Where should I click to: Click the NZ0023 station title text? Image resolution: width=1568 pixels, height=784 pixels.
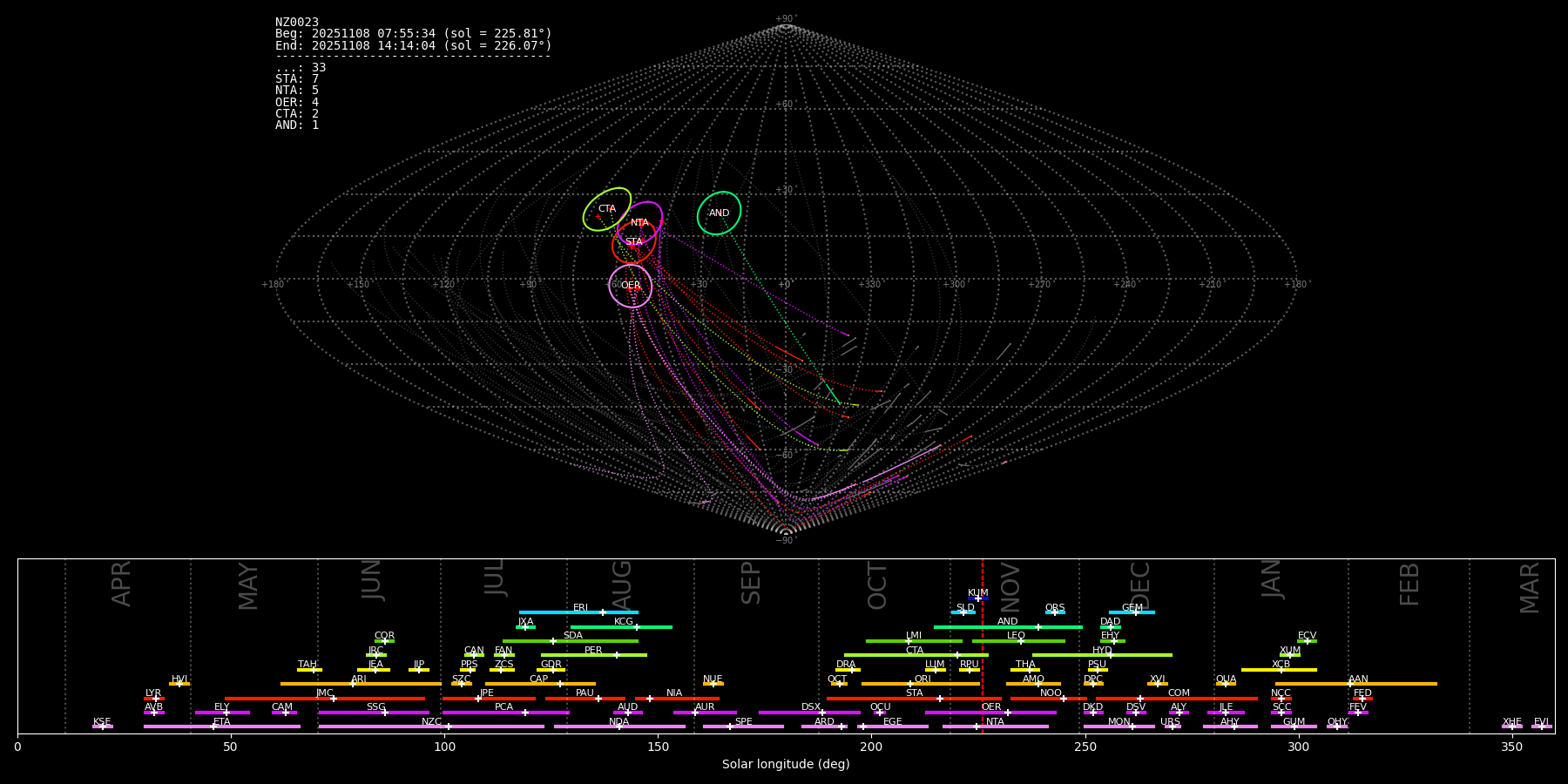(297, 23)
